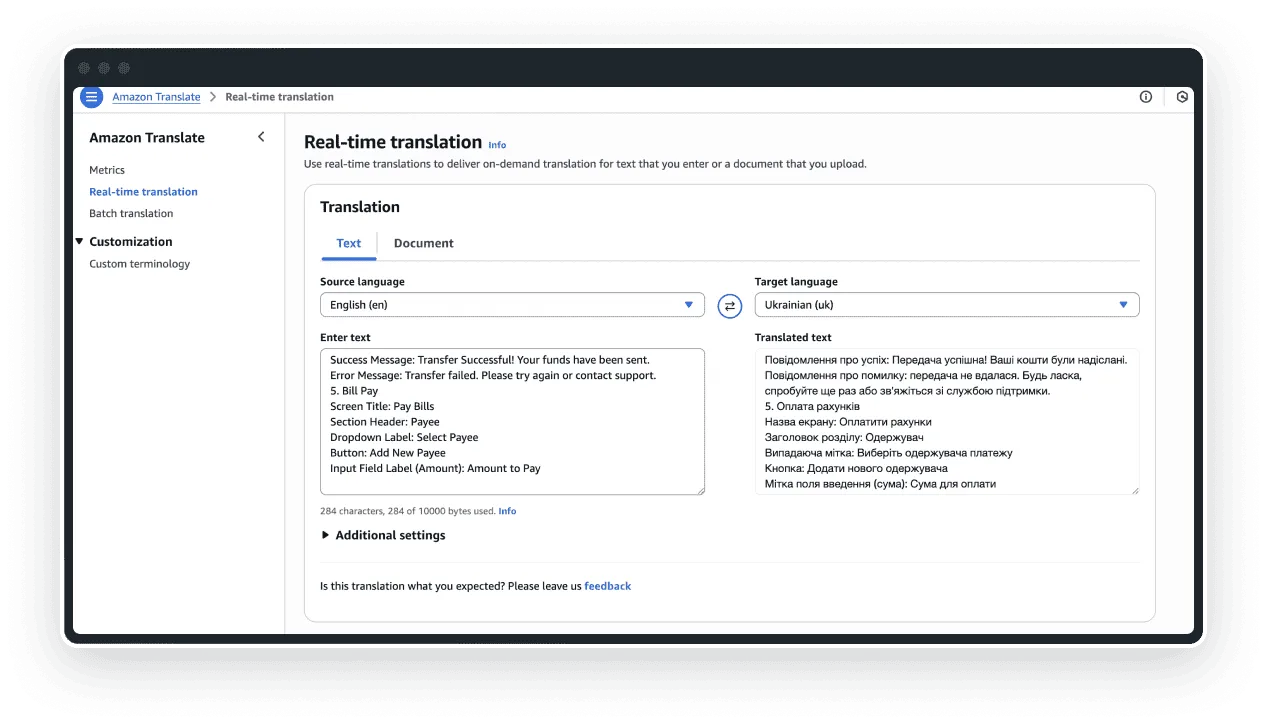Open the Amazon Translate breadcrumb link

(156, 96)
